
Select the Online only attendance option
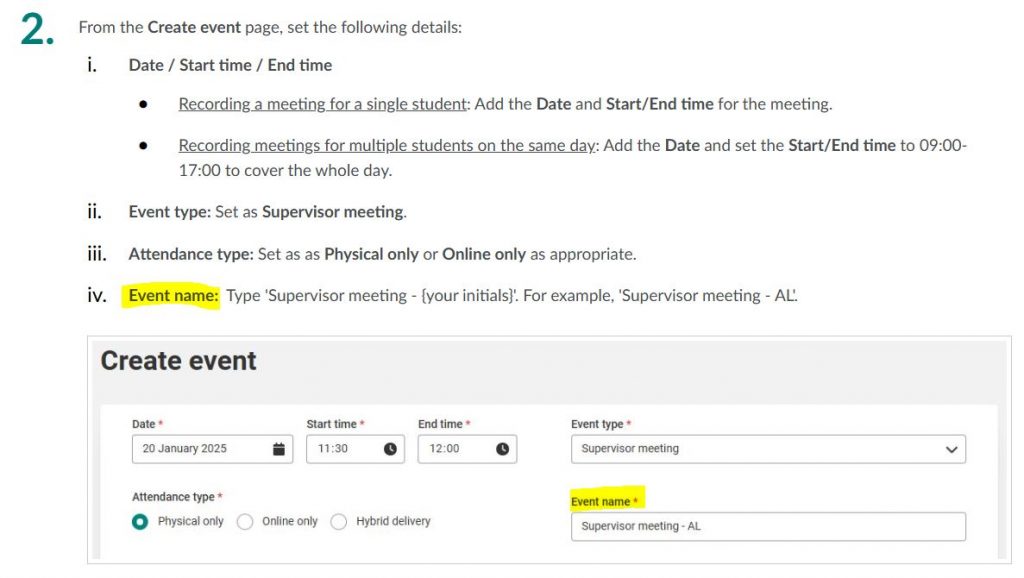coord(245,521)
